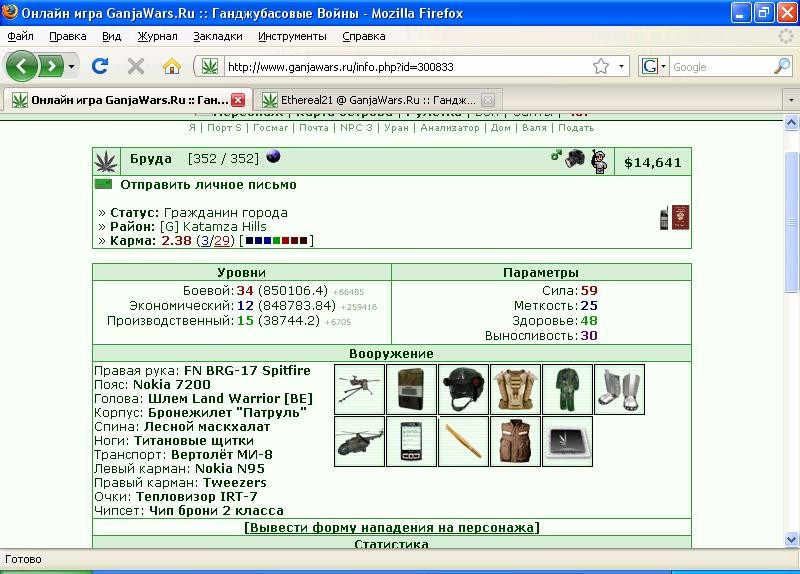Open the back/forward history dropdown arrow

coord(71,66)
